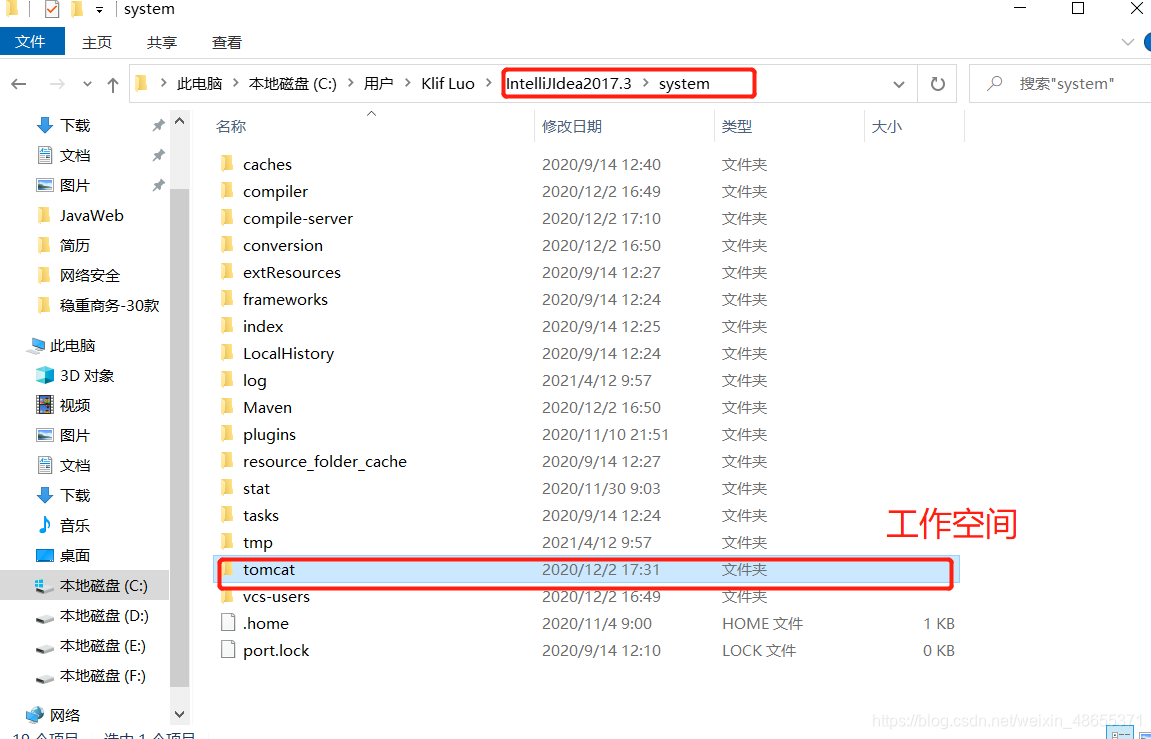Open the address bar history dropdown
1151x739 pixels.
(898, 84)
